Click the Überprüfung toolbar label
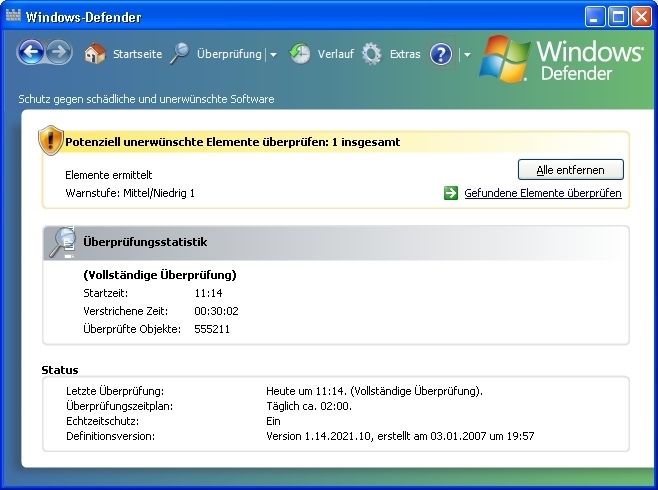The height and width of the screenshot is (490, 658). [x=229, y=54]
